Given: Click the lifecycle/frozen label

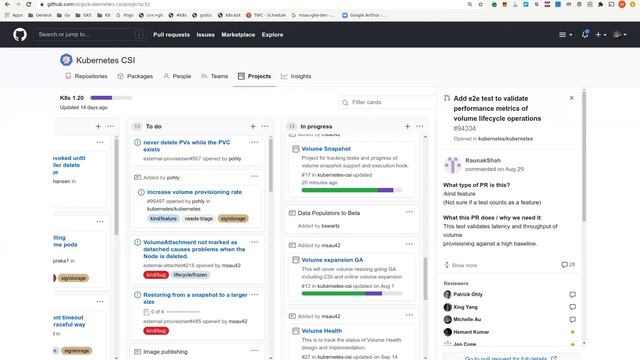Looking at the screenshot, I should coord(190,275).
